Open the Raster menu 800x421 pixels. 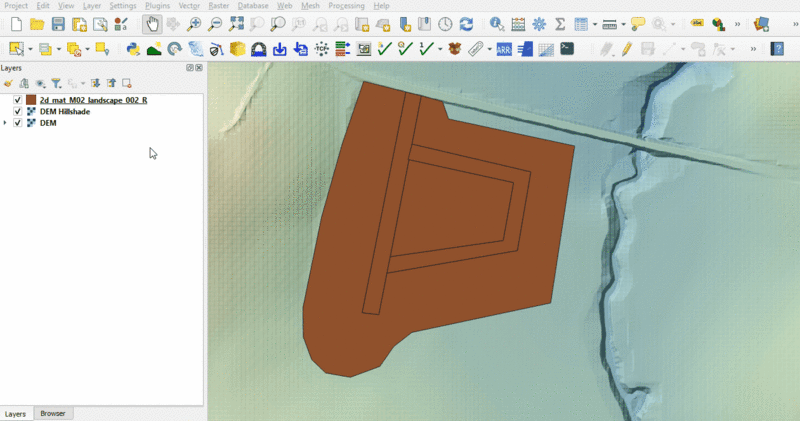pos(218,6)
